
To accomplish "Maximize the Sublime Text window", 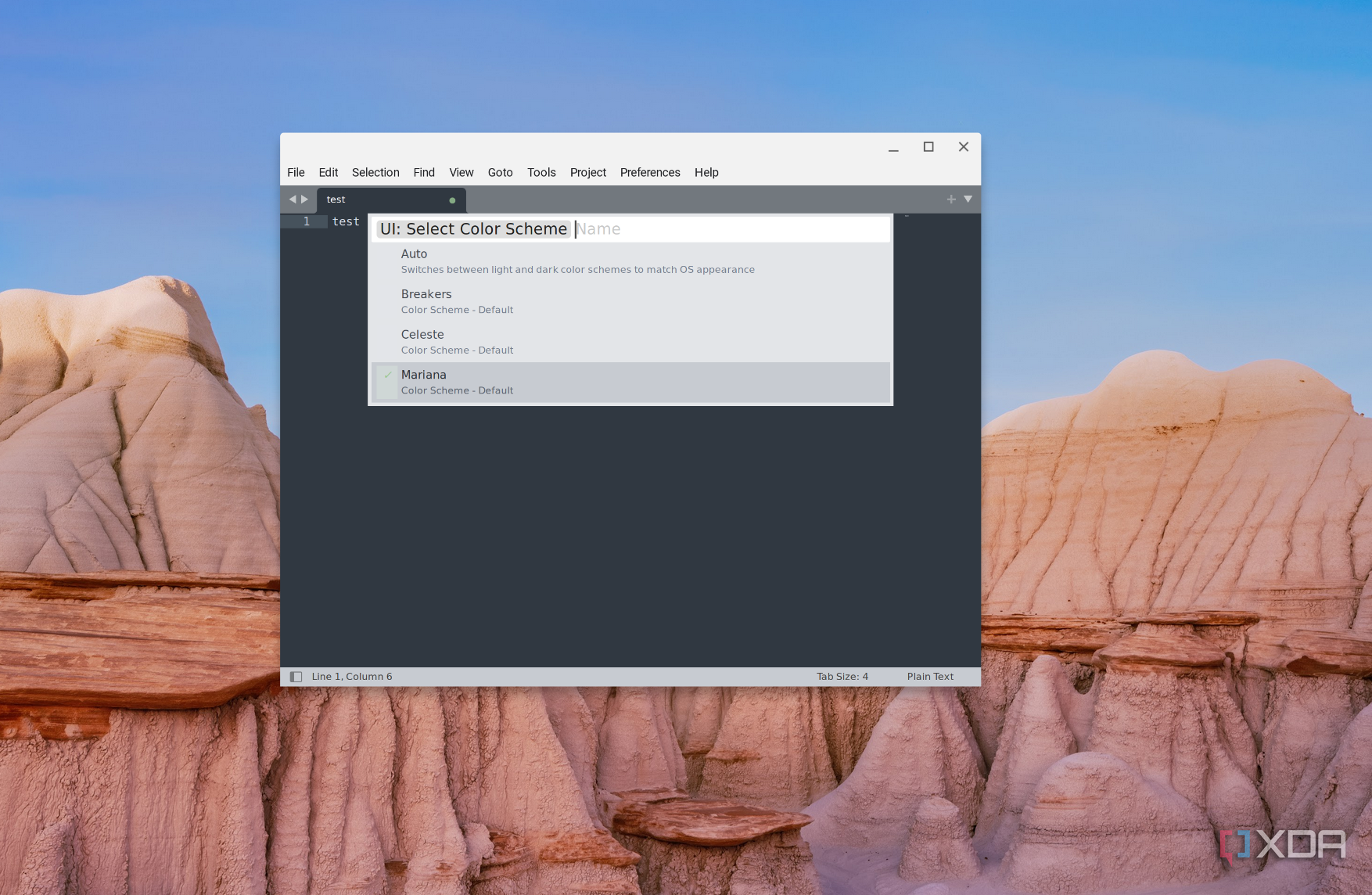I will click(x=928, y=147).
